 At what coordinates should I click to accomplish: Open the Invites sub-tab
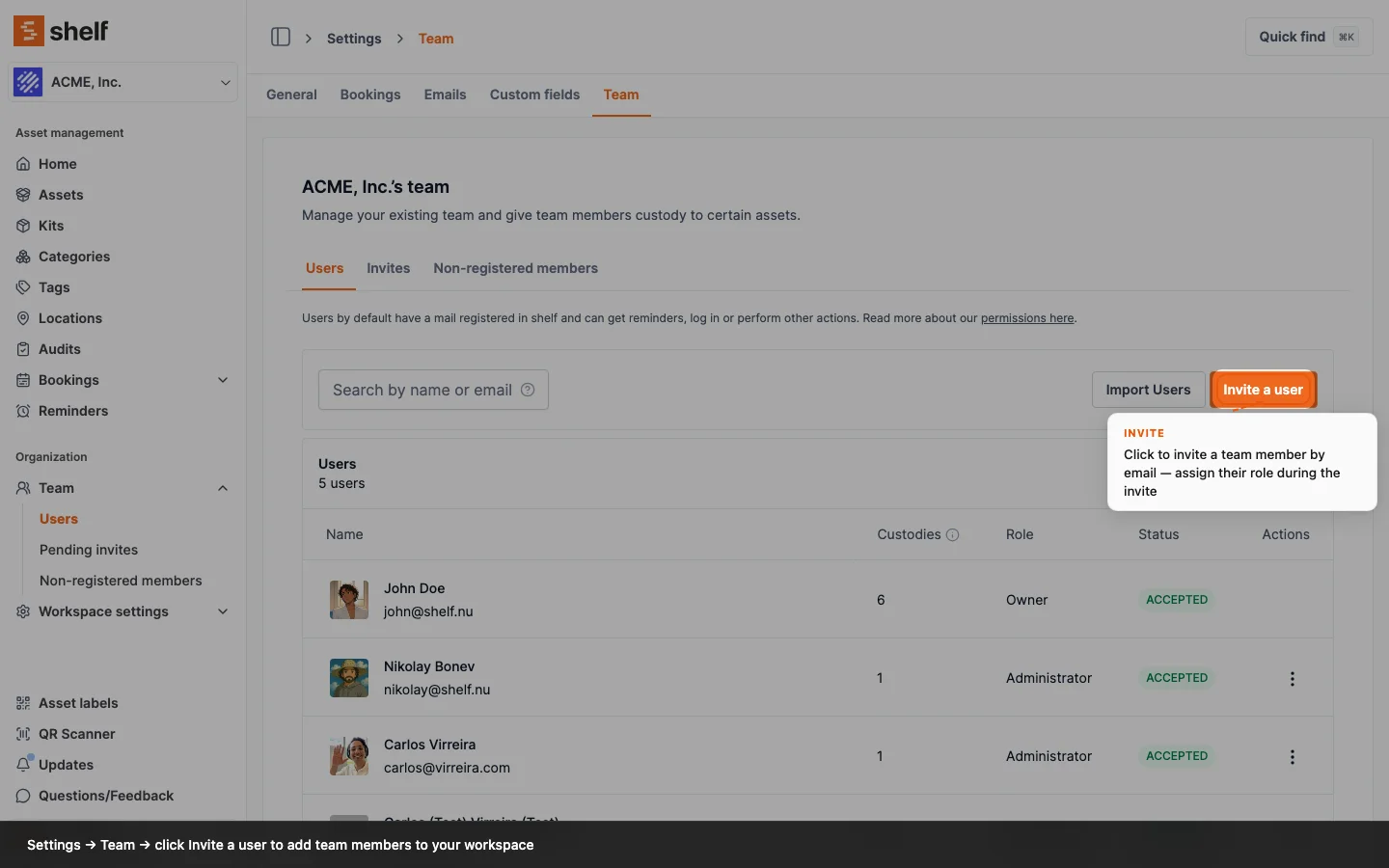pyautogui.click(x=388, y=268)
